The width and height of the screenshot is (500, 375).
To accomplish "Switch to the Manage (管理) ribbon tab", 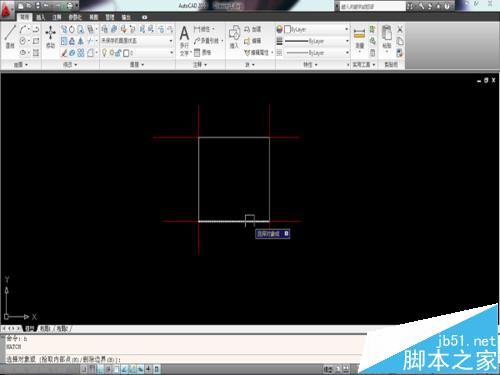I will pos(110,17).
